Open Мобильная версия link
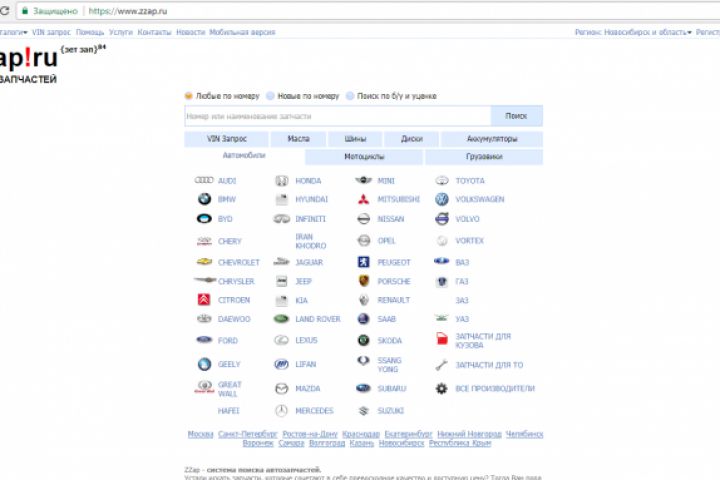Screen dimensions: 720x480 pyautogui.click(x=242, y=32)
